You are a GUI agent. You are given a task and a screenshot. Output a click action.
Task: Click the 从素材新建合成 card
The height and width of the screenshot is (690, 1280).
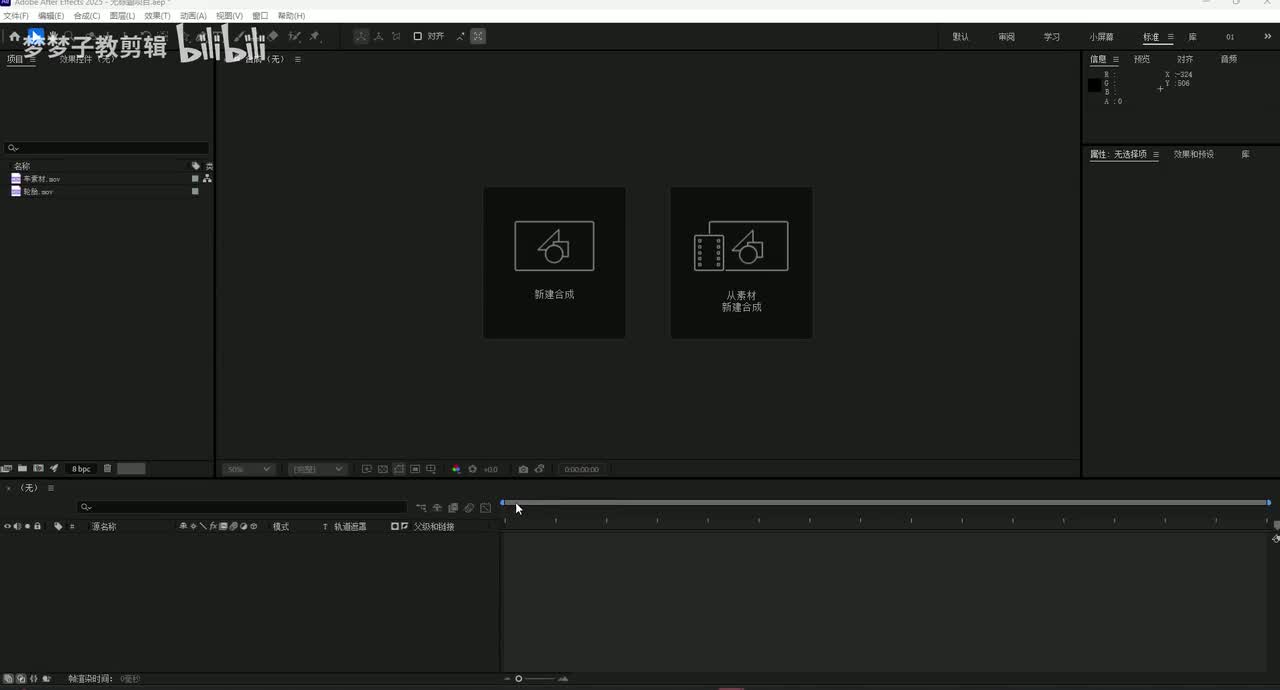coord(741,263)
